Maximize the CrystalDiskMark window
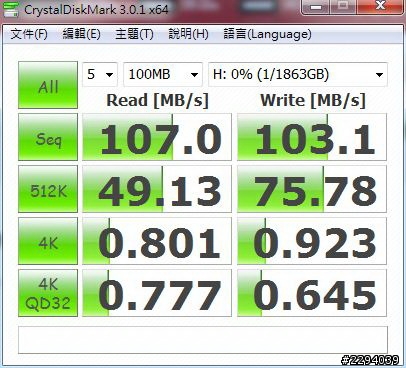 [343, 7]
